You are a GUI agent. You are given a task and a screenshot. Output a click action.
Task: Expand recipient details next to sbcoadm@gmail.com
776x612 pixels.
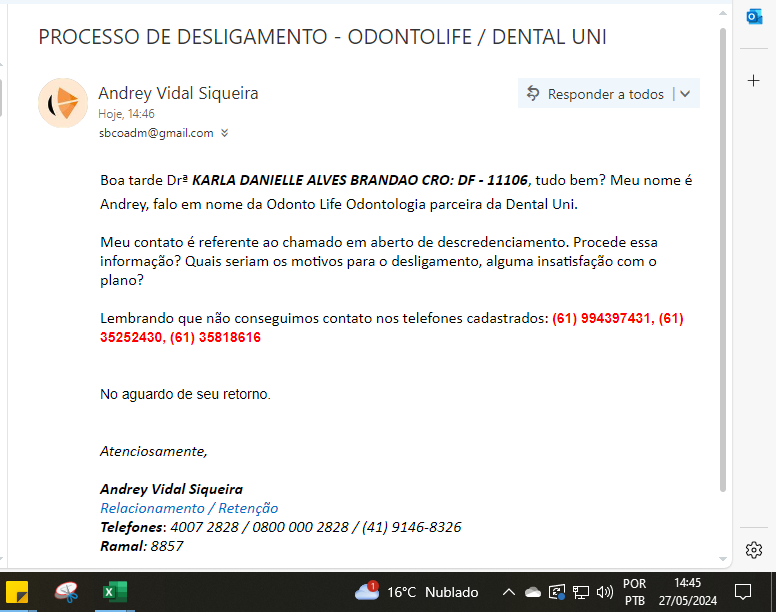coord(225,133)
